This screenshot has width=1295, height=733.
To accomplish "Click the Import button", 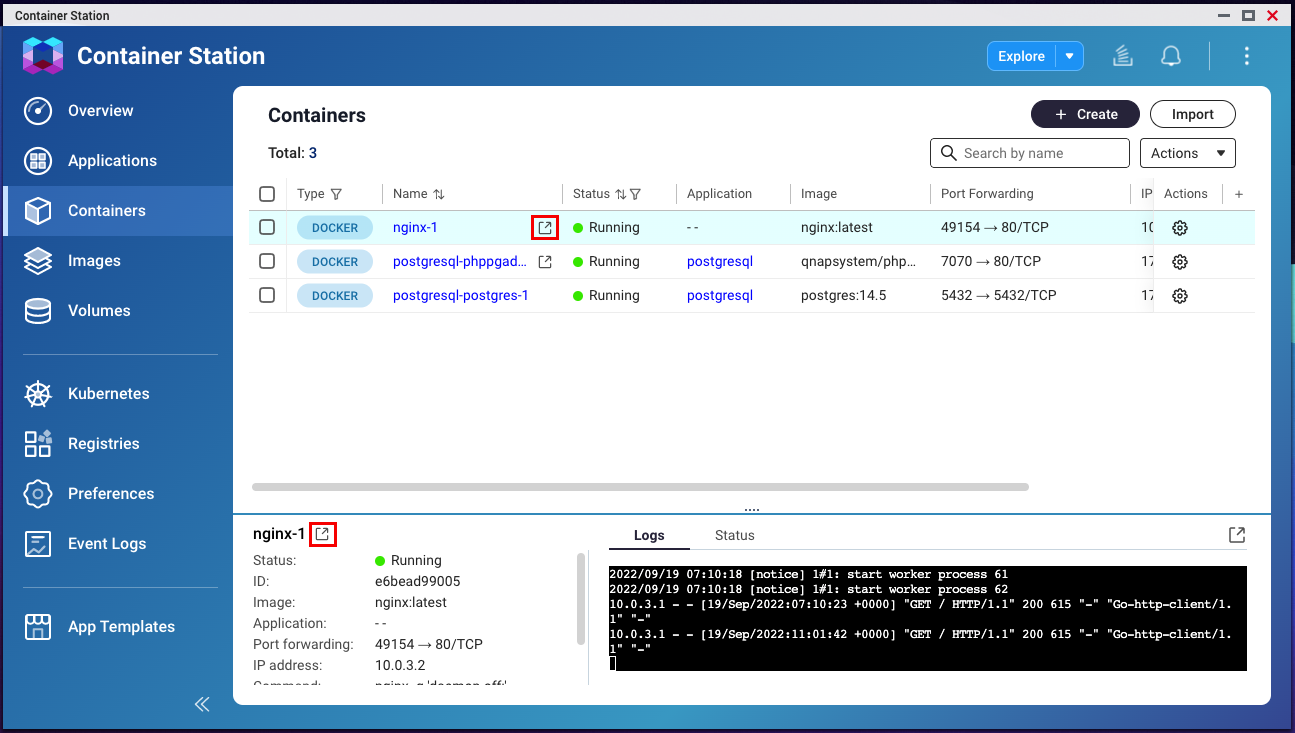I will pos(1192,114).
